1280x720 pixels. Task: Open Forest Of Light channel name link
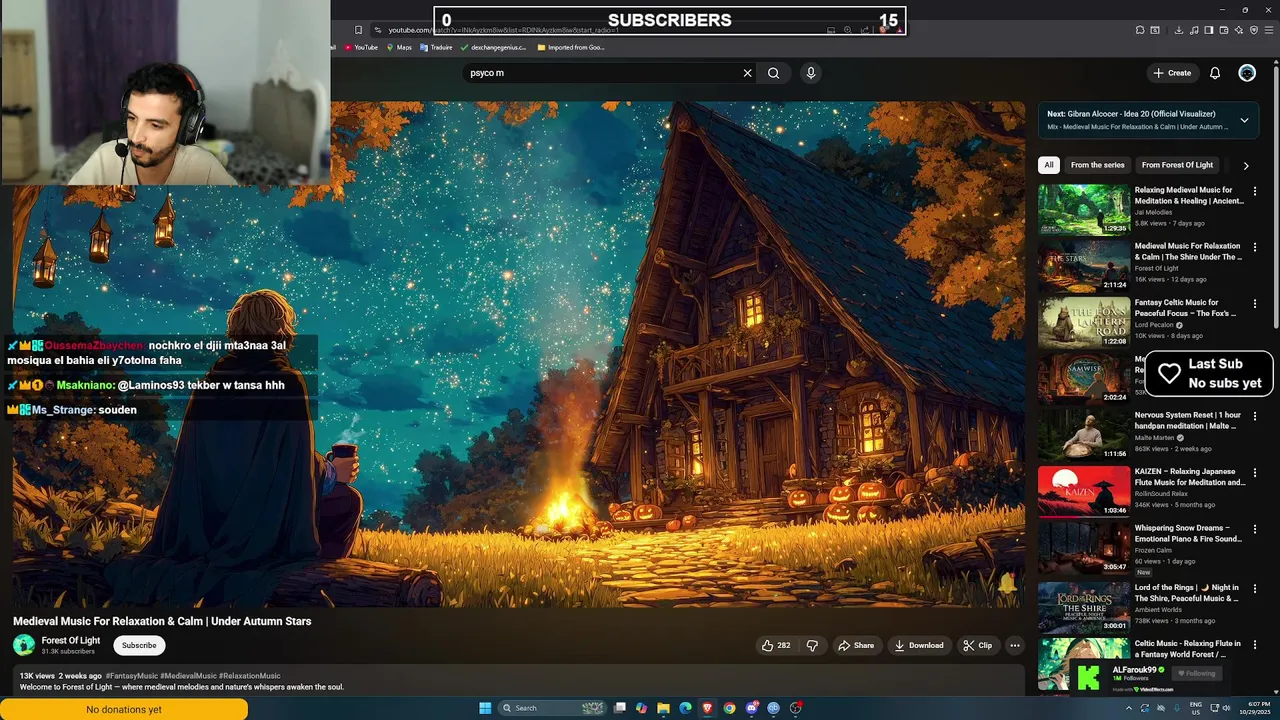pos(71,640)
